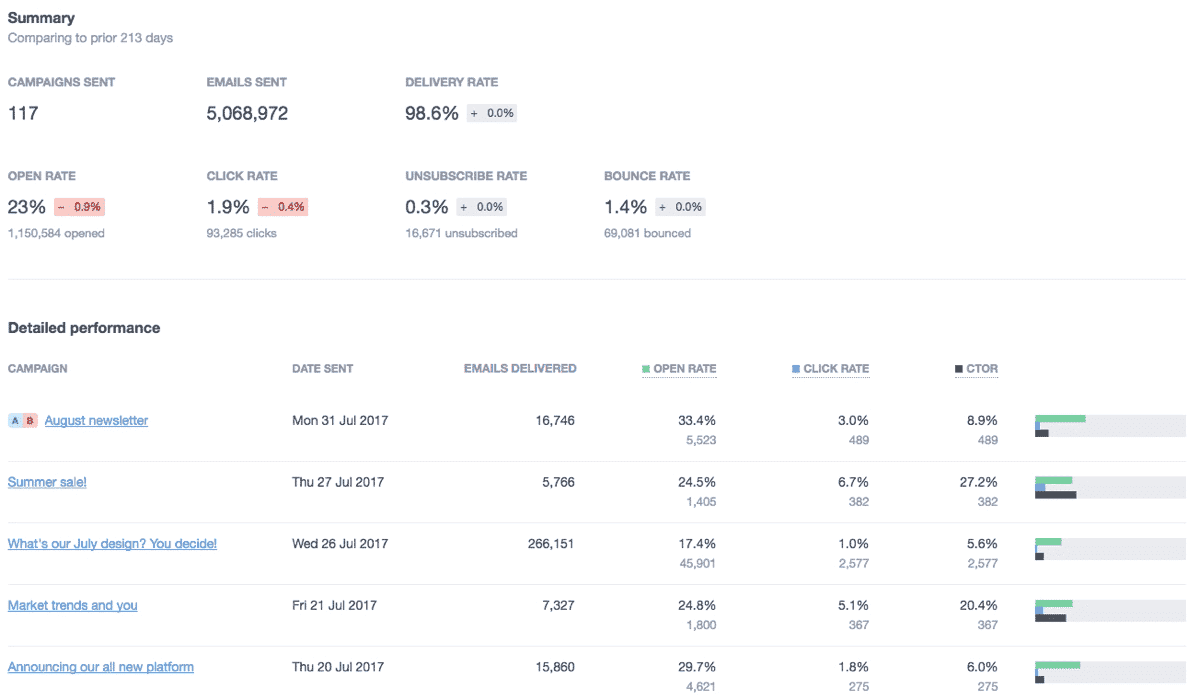Screen dimensions: 1200x700
Task: Click the Date Sent column header
Action: pyautogui.click(x=322, y=369)
